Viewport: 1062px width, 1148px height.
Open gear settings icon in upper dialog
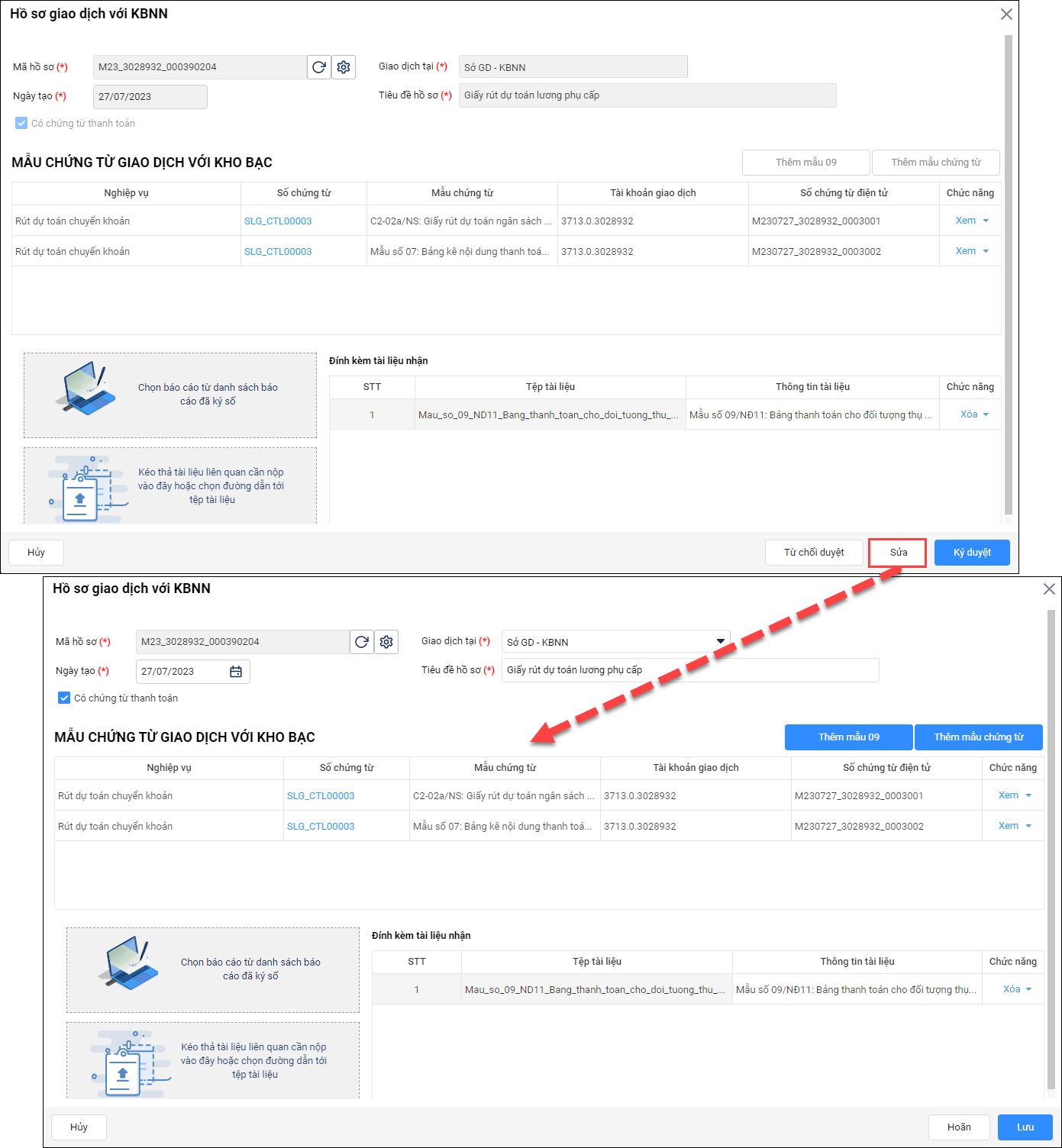click(344, 67)
